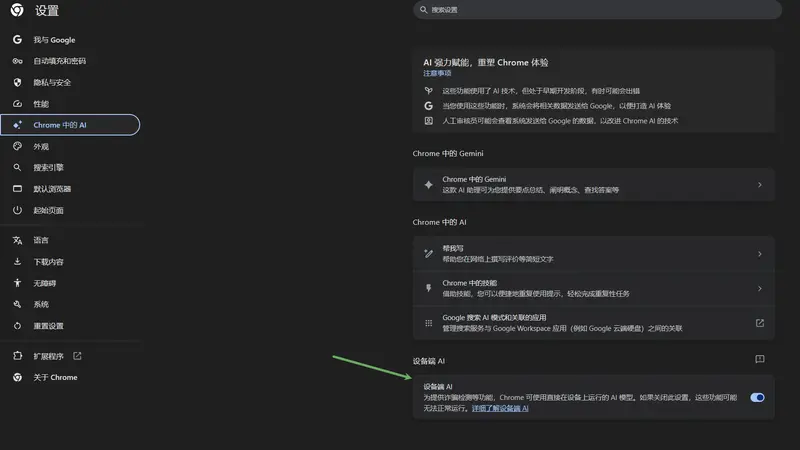Image resolution: width=800 pixels, height=450 pixels.
Task: Click the power icon for 起始页面
Action: click(x=17, y=210)
